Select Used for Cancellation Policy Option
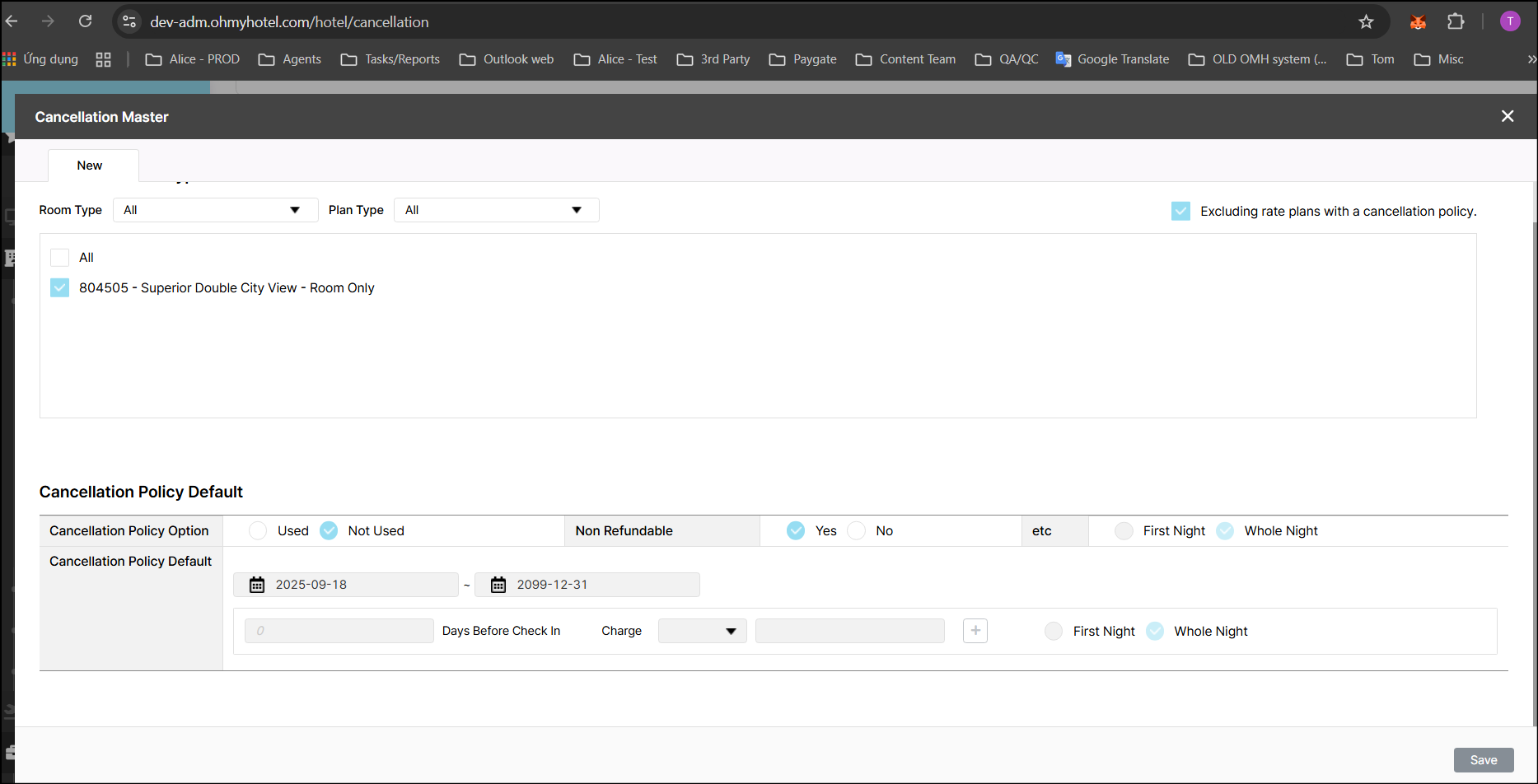This screenshot has width=1538, height=784. 258,531
